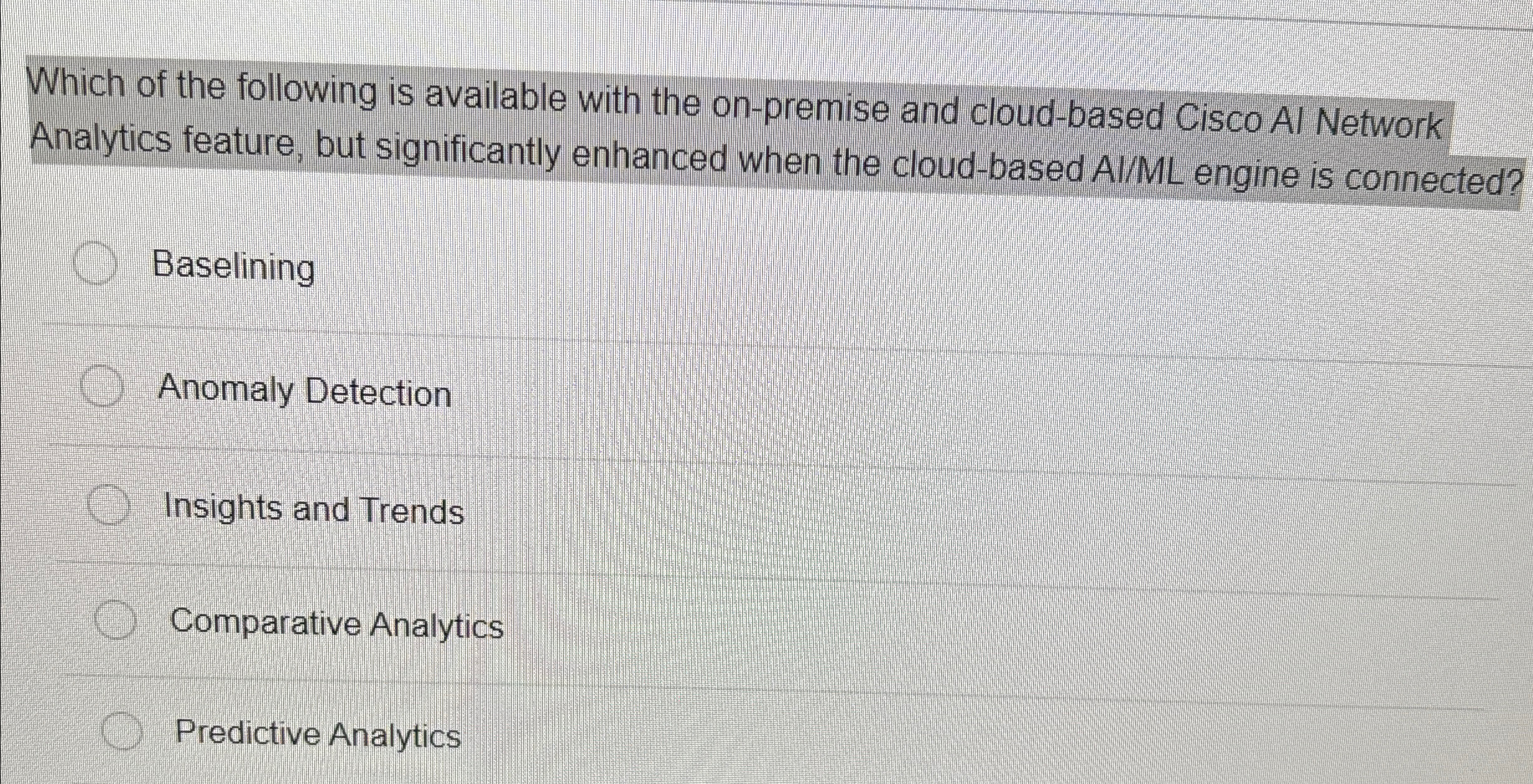Click the Predictive Analytics label text

pos(318,737)
